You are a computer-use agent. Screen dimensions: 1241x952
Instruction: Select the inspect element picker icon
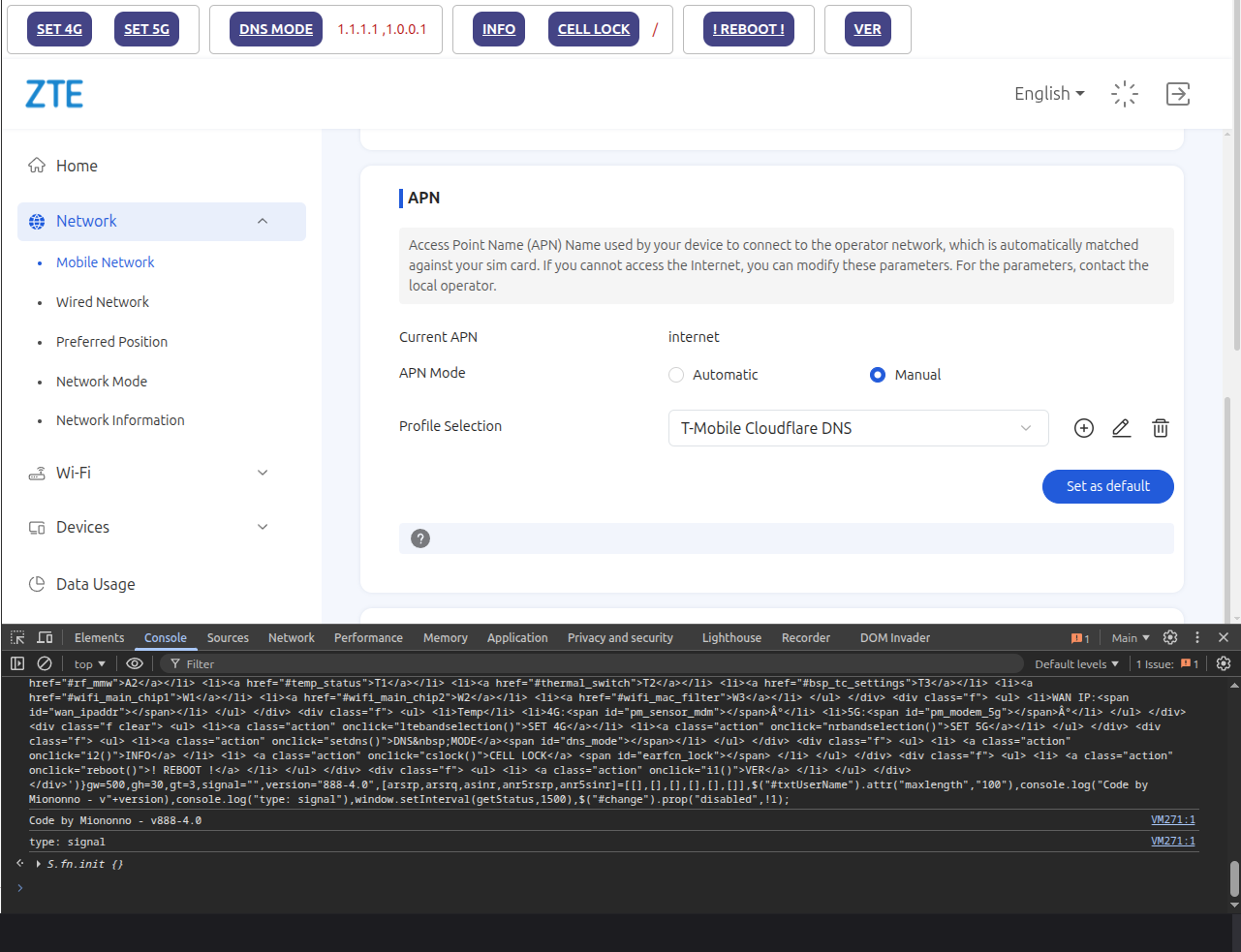coord(17,637)
